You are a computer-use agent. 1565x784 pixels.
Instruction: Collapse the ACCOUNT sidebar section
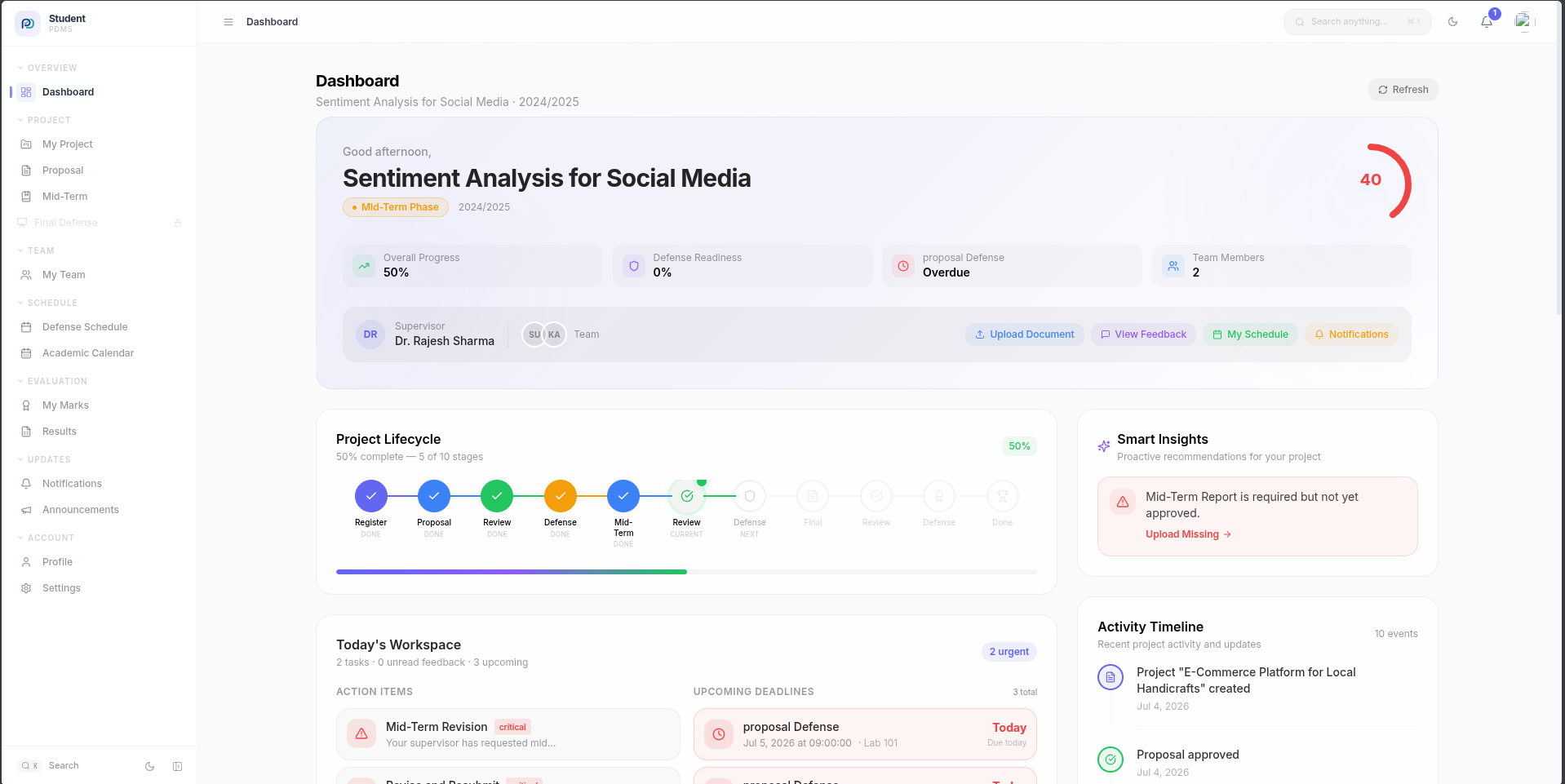point(46,538)
